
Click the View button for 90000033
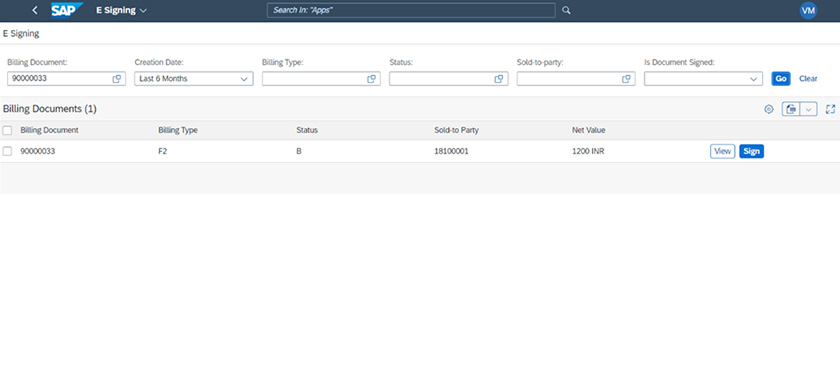723,152
